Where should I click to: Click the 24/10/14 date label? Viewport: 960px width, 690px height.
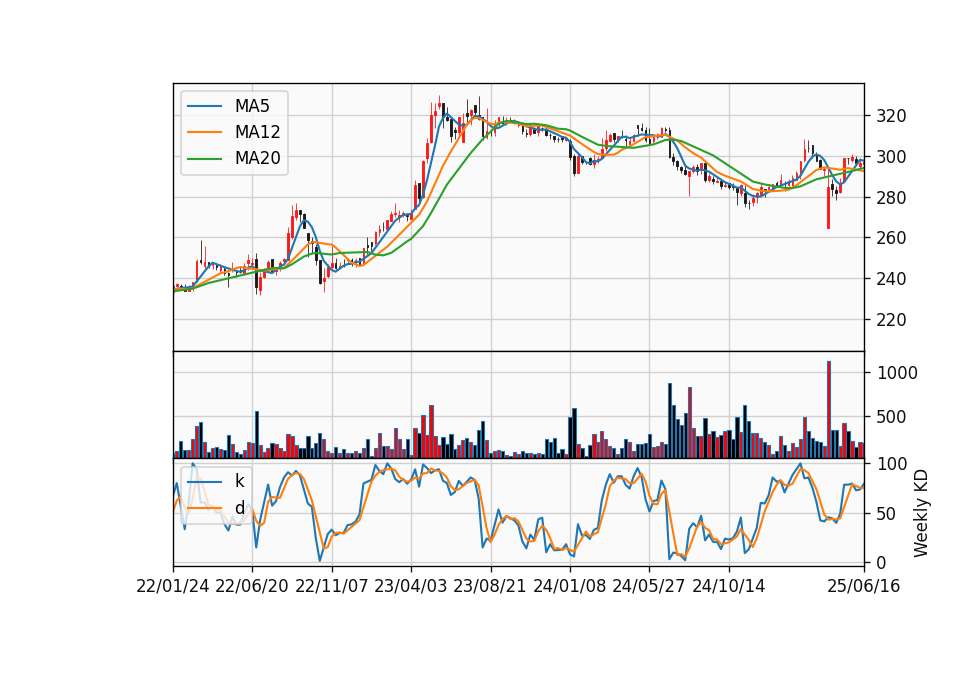coord(729,586)
